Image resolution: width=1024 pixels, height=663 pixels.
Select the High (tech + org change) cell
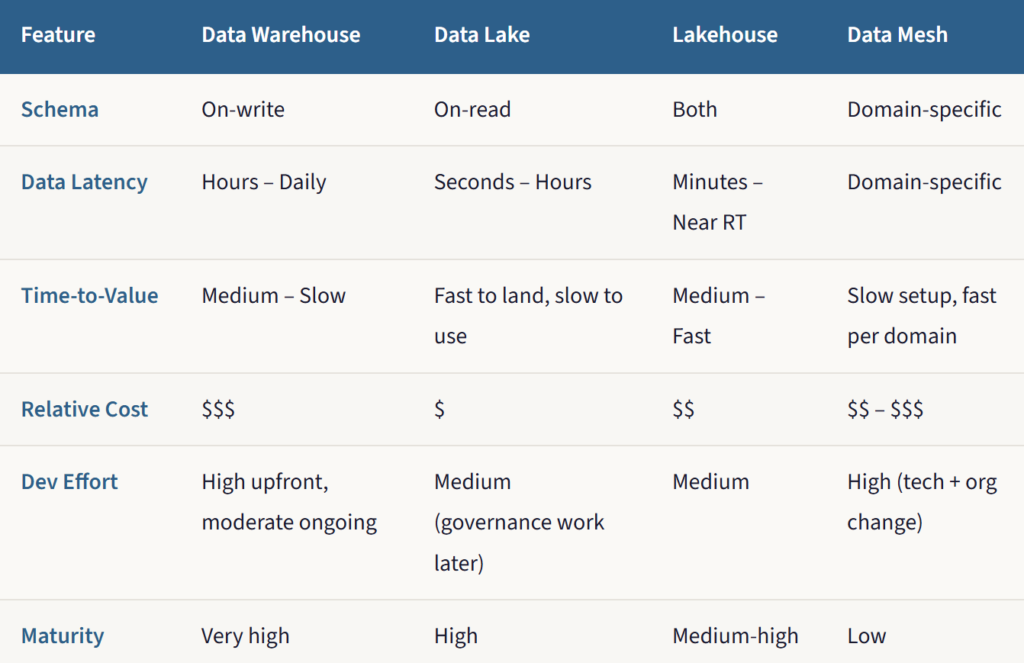click(x=921, y=502)
